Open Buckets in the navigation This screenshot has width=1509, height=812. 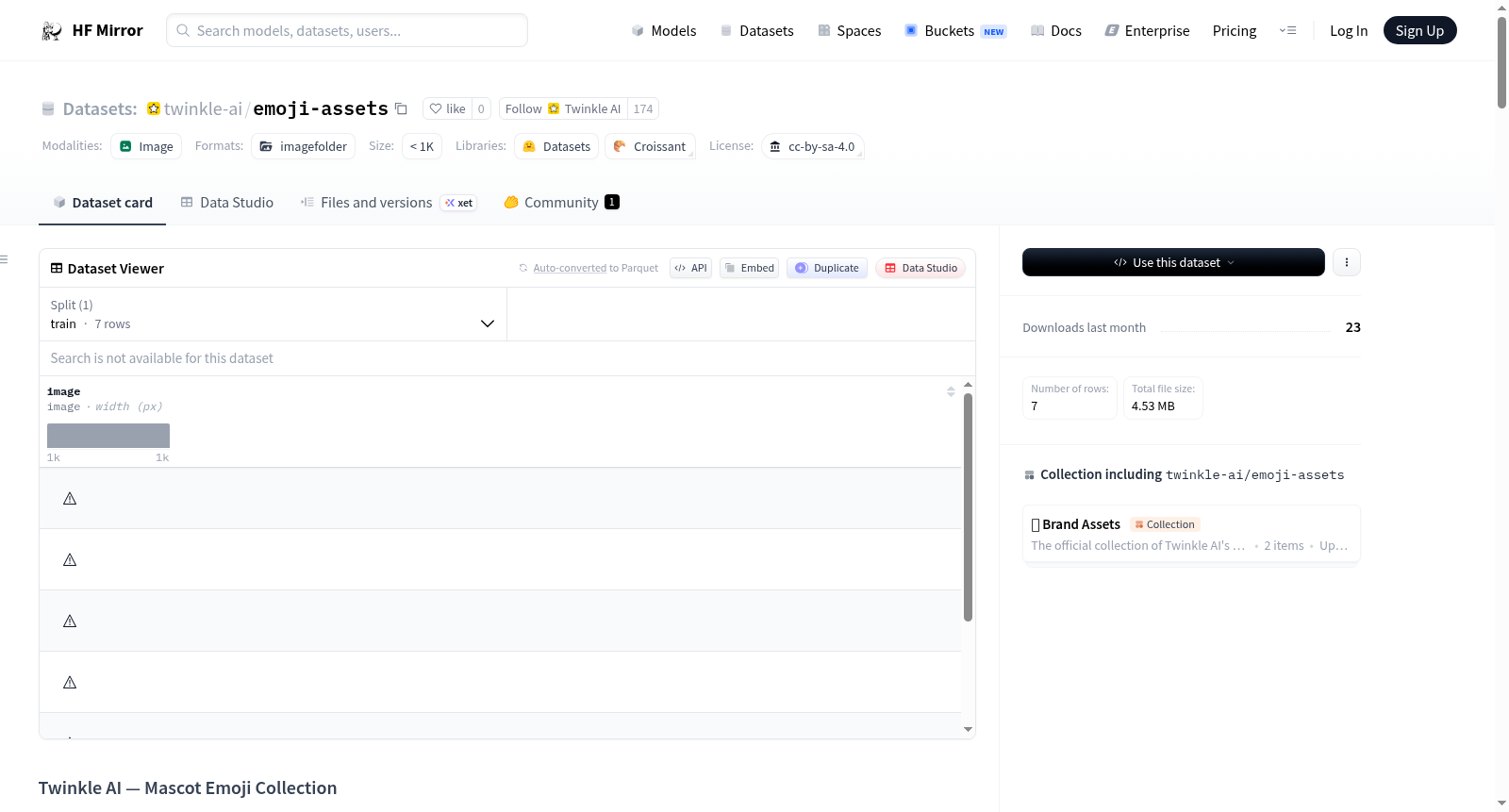pyautogui.click(x=955, y=30)
